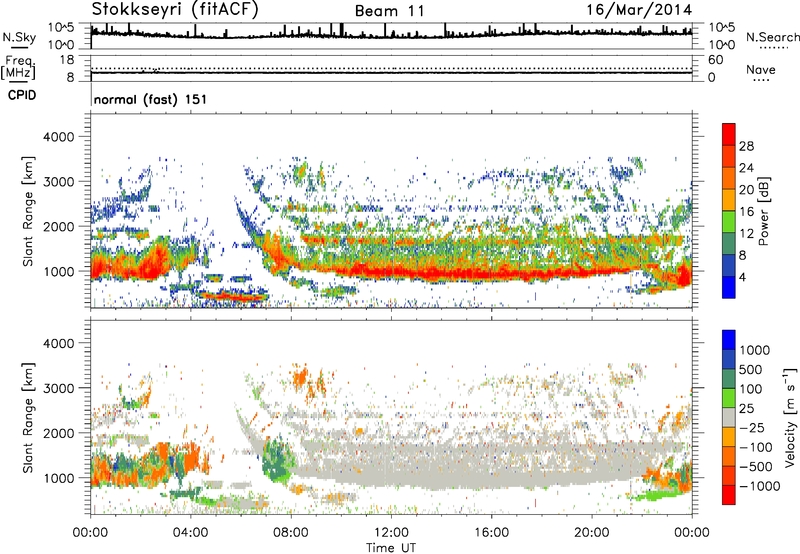Click the blue bottom segment of Power colorbar

point(729,287)
